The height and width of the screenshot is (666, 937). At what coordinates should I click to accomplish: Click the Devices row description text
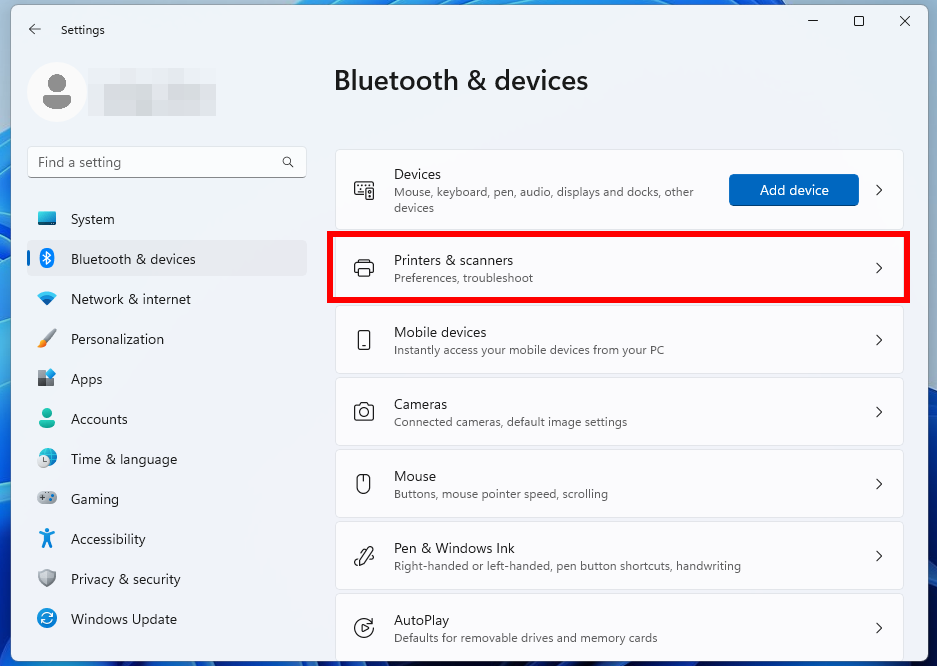coord(544,200)
